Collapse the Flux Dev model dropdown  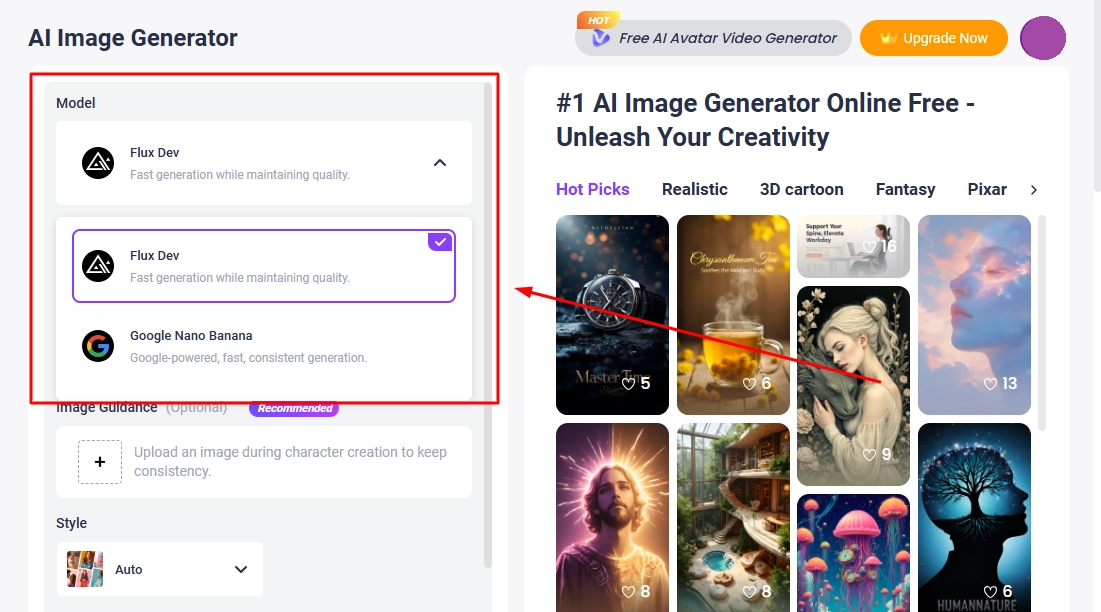440,162
